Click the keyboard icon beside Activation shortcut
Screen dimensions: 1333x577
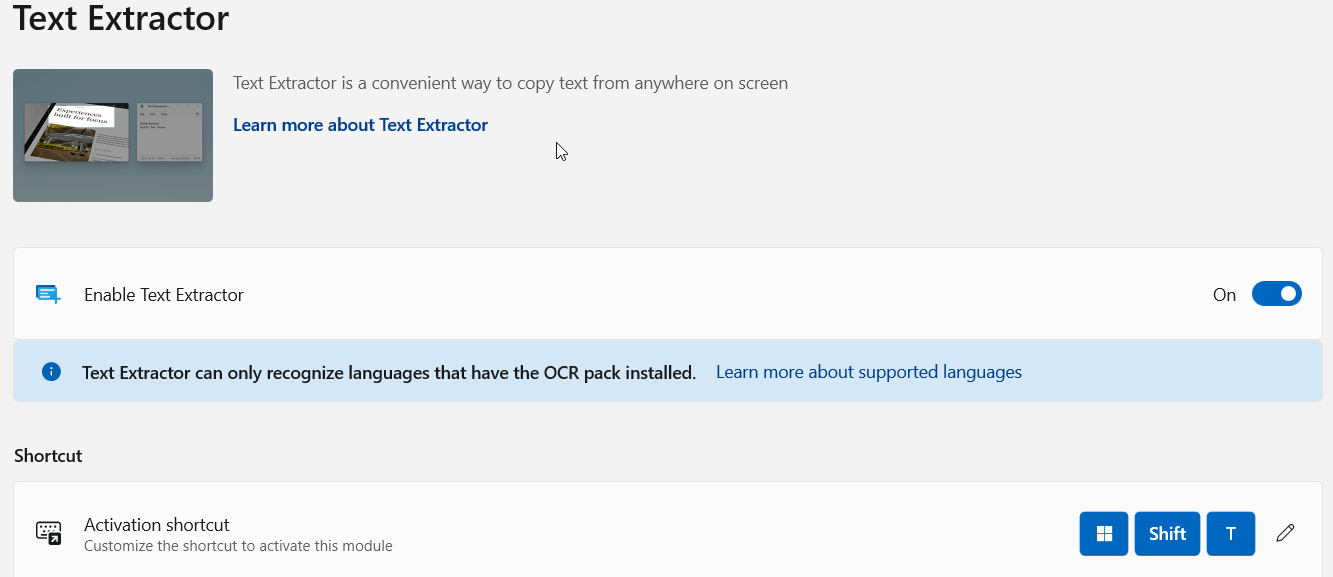pos(48,533)
